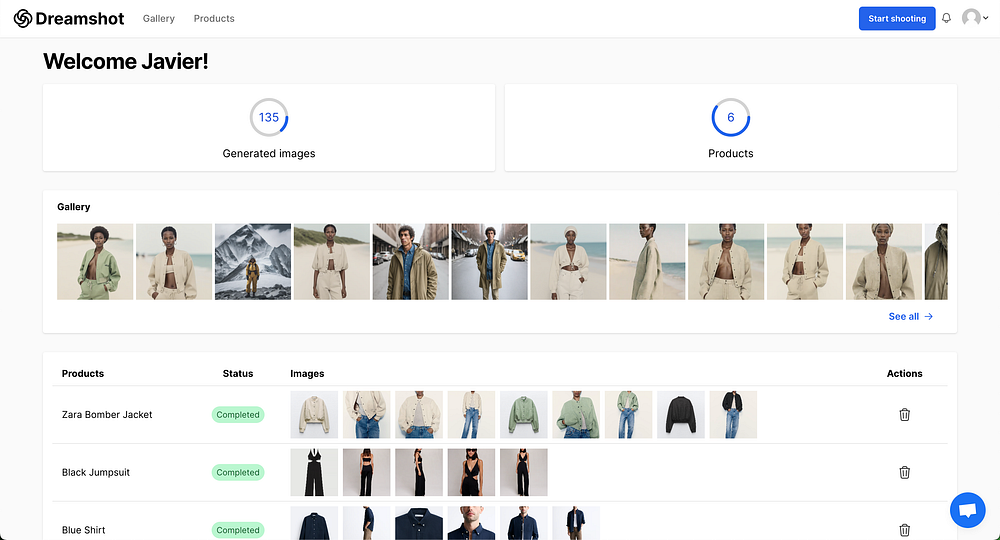The height and width of the screenshot is (540, 1000).
Task: Click the Welcome Javier! heading
Action: (126, 61)
